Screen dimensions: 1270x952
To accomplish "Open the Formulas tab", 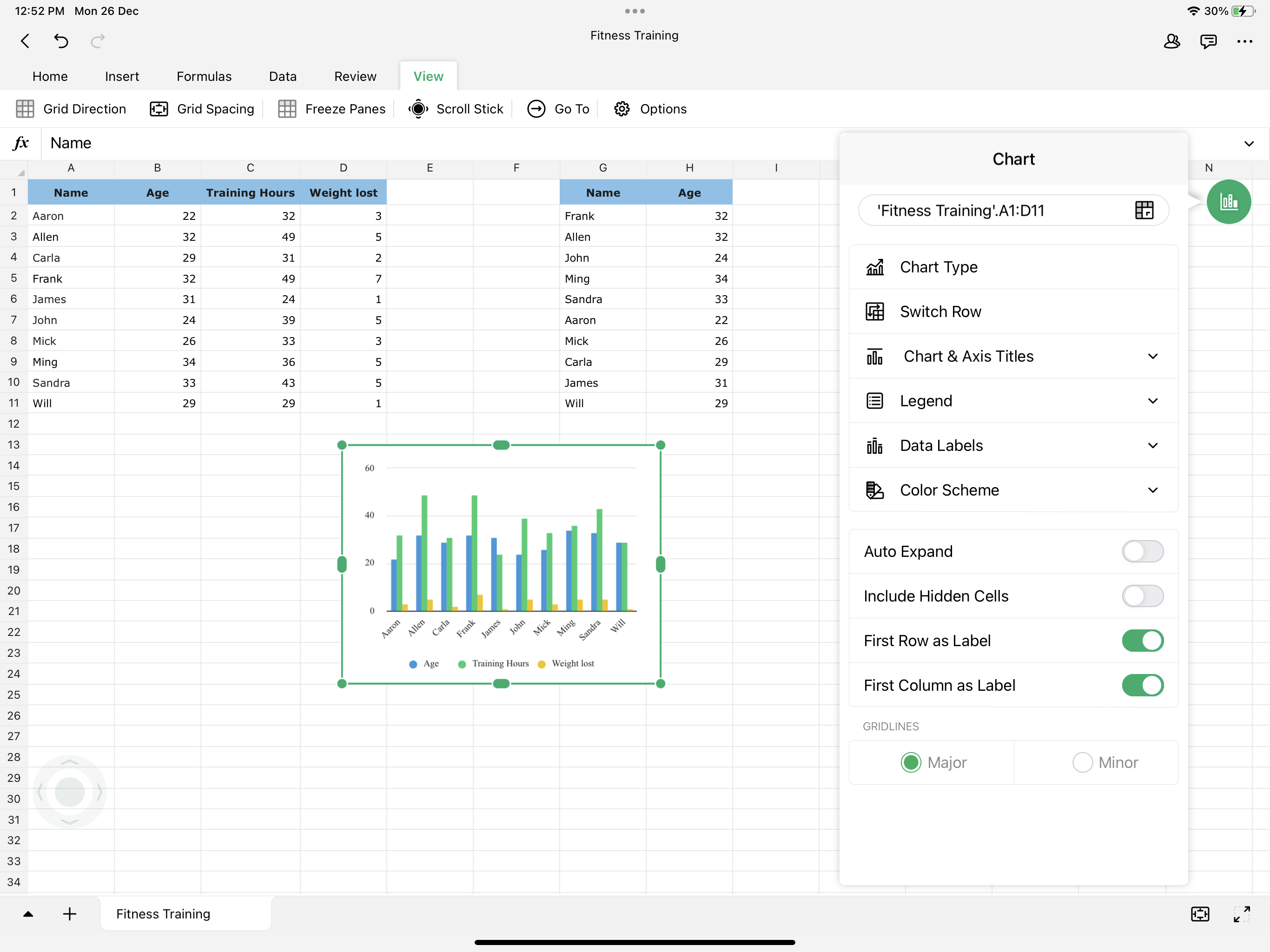I will pos(204,76).
